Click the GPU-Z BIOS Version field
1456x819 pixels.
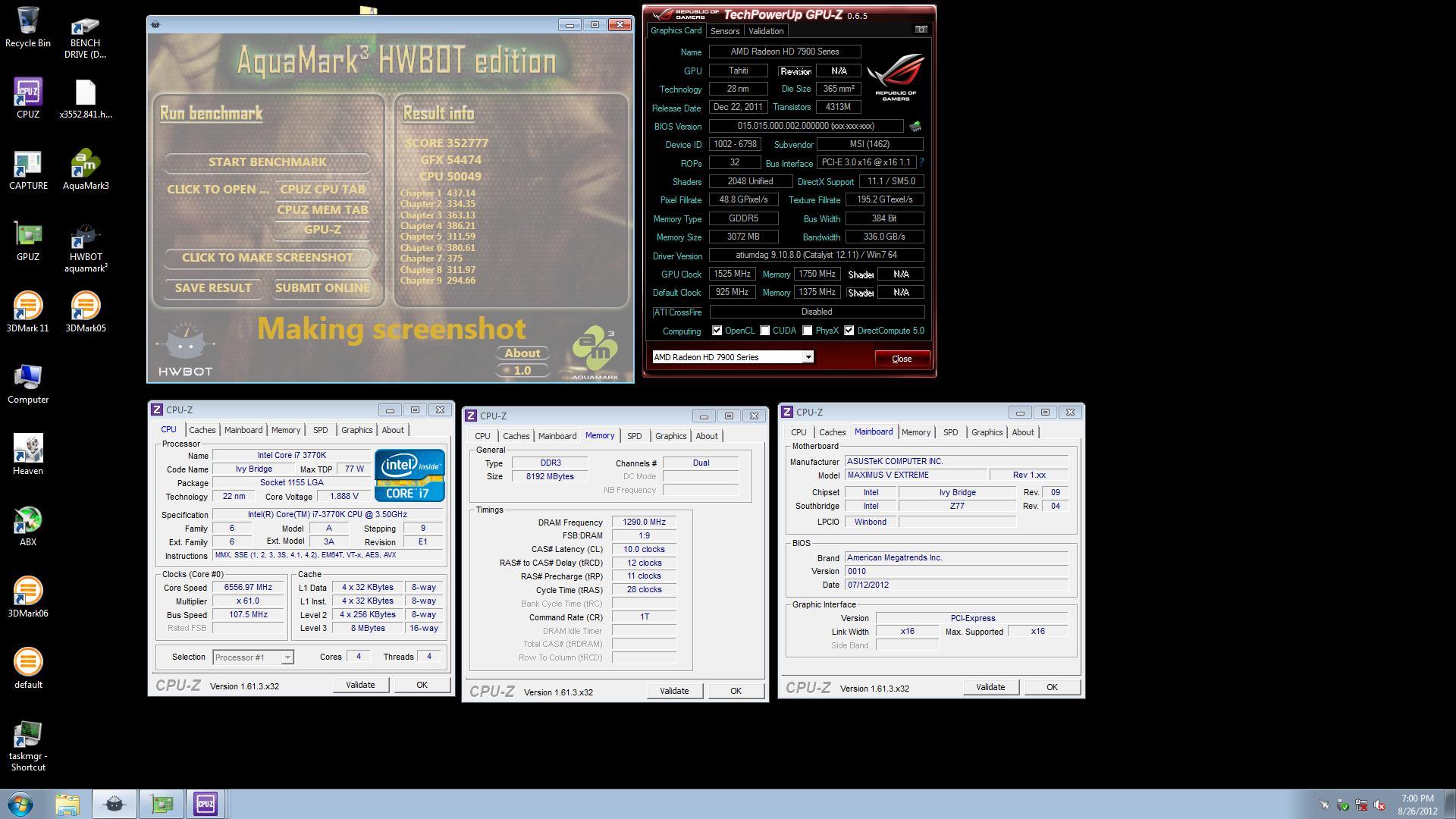(x=806, y=126)
